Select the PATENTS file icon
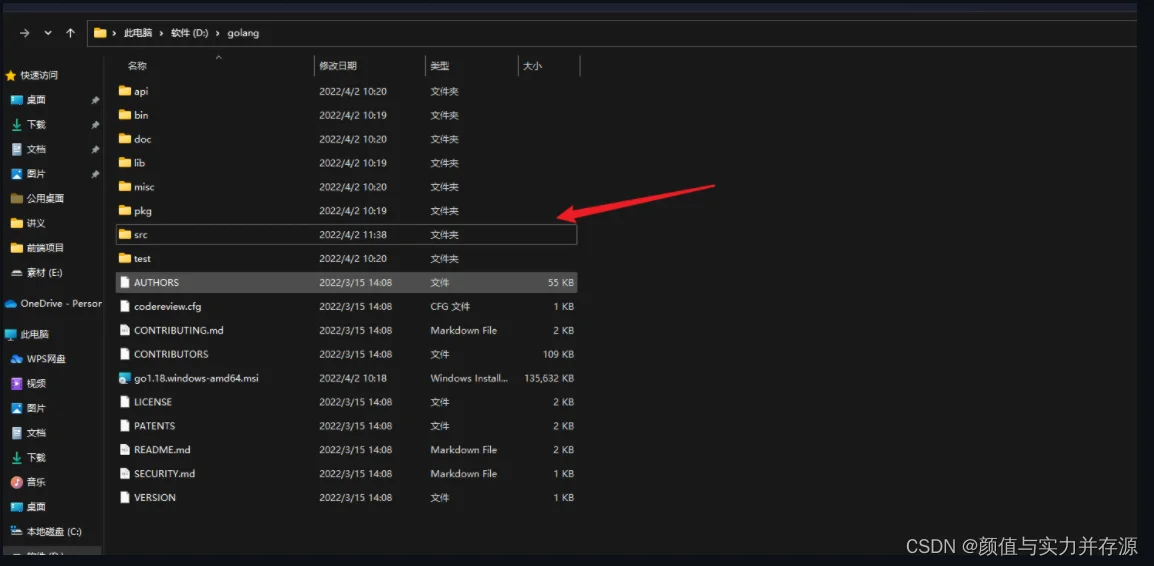 coord(124,425)
